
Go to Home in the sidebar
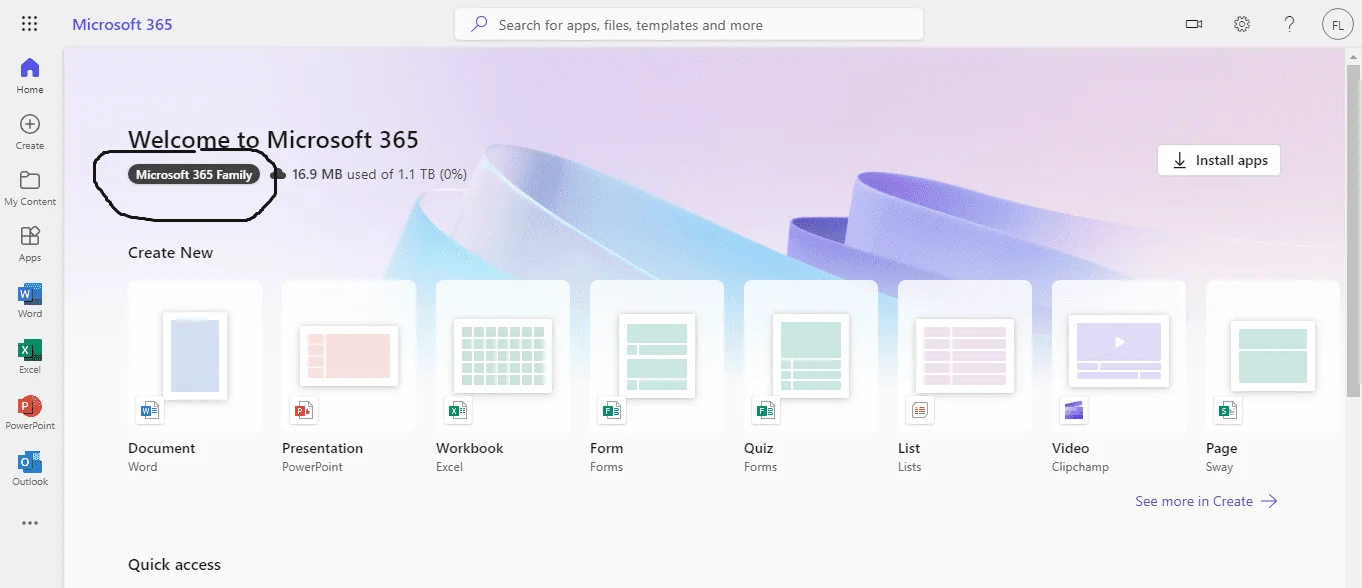coord(30,76)
